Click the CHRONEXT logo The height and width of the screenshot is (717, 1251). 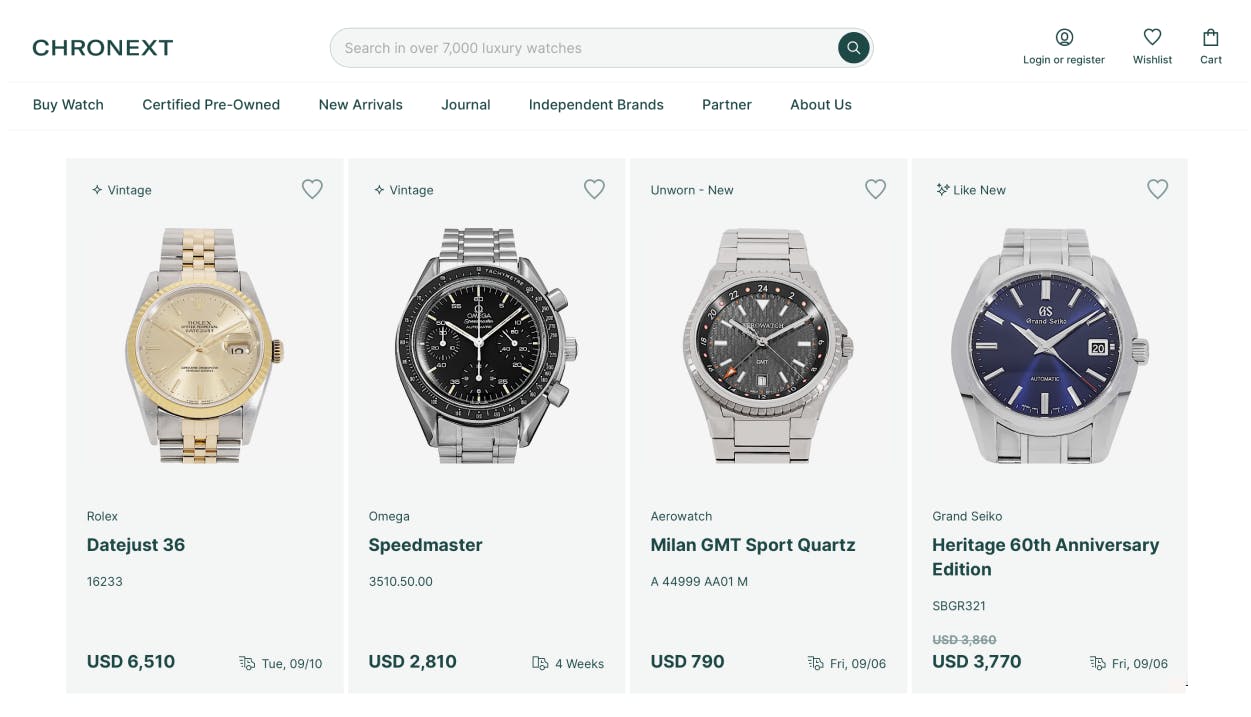103,48
